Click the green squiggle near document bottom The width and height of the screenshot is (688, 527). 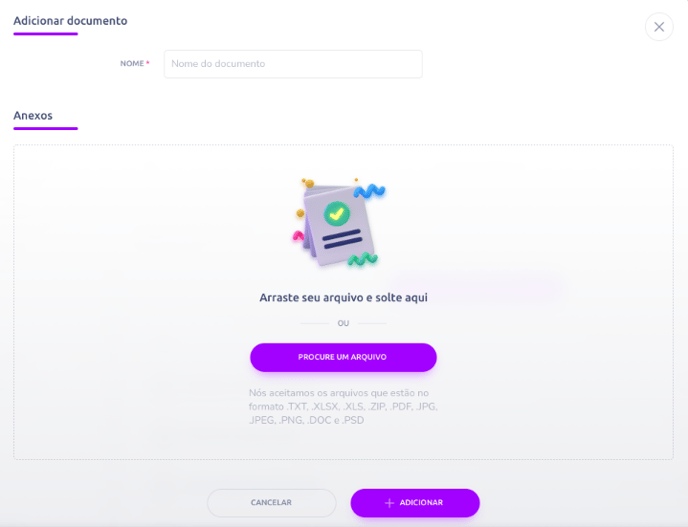coord(362,259)
